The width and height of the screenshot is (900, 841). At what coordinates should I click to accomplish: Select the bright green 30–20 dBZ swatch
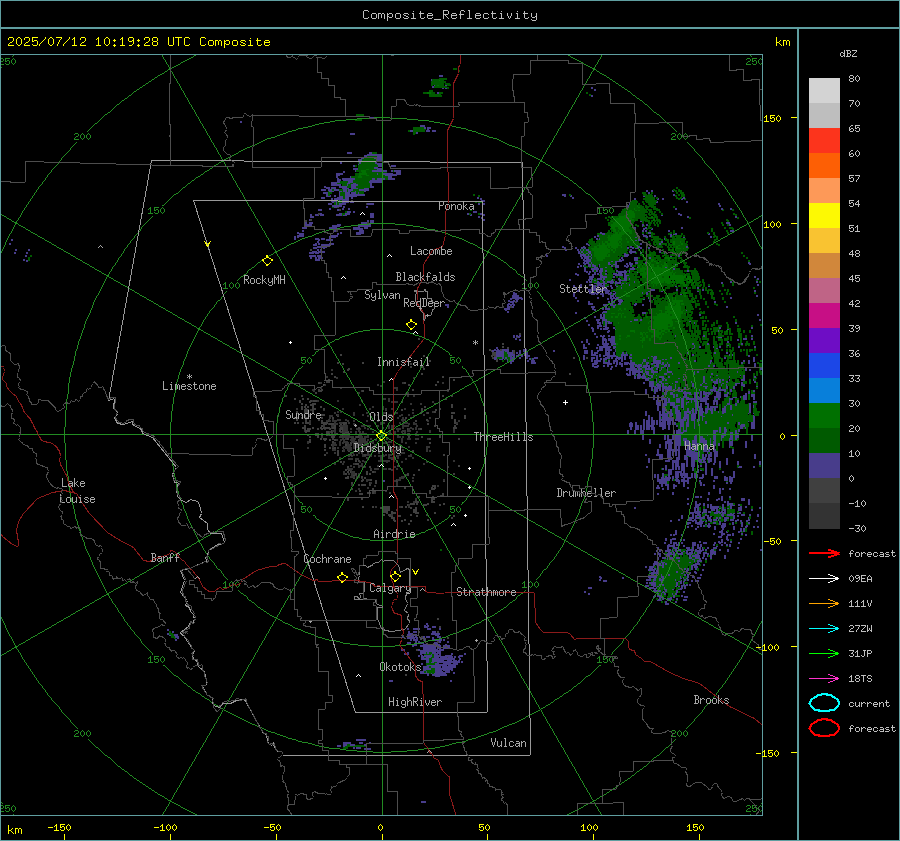pyautogui.click(x=824, y=415)
